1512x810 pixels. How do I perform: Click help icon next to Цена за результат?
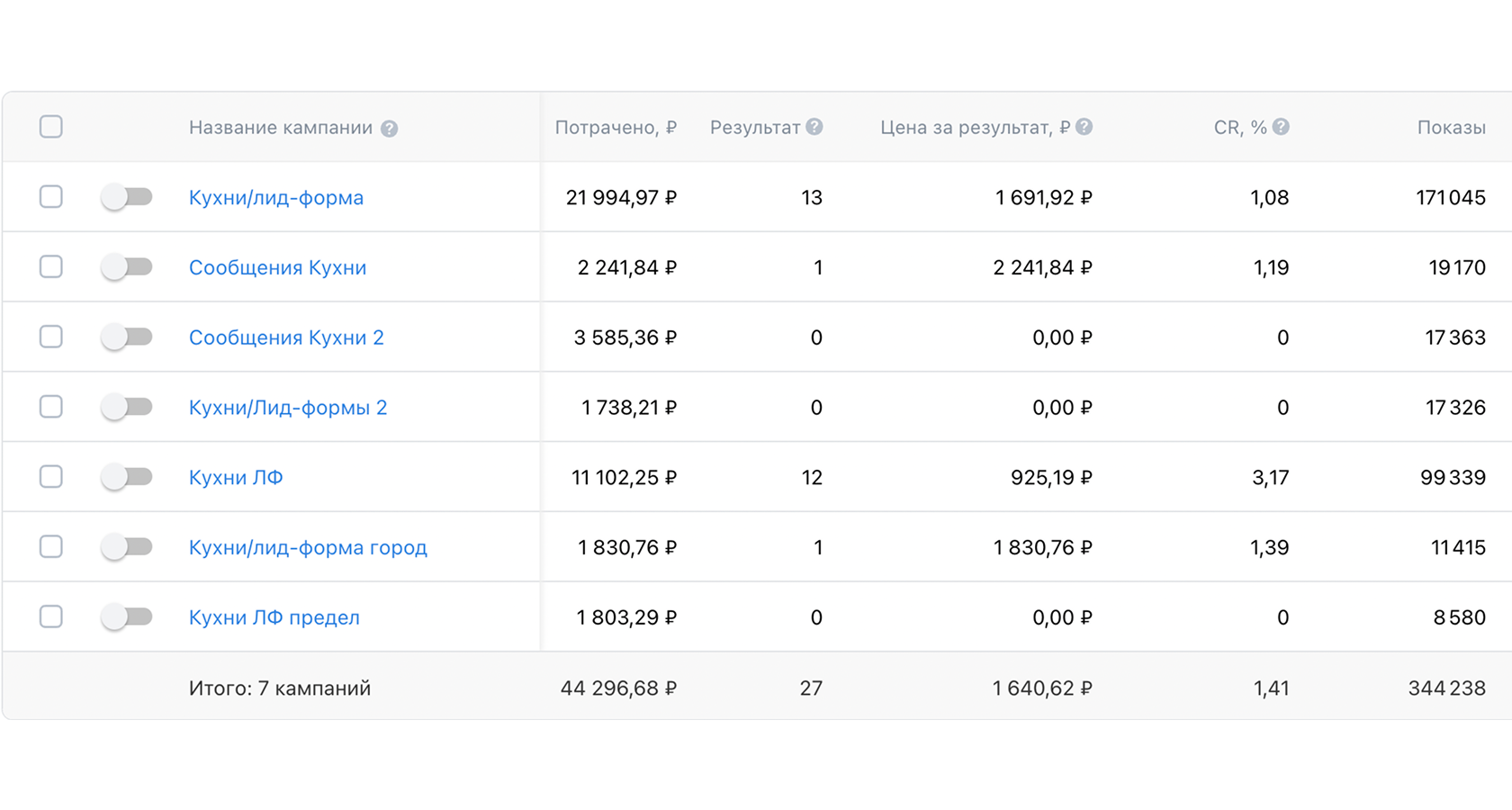(1084, 127)
